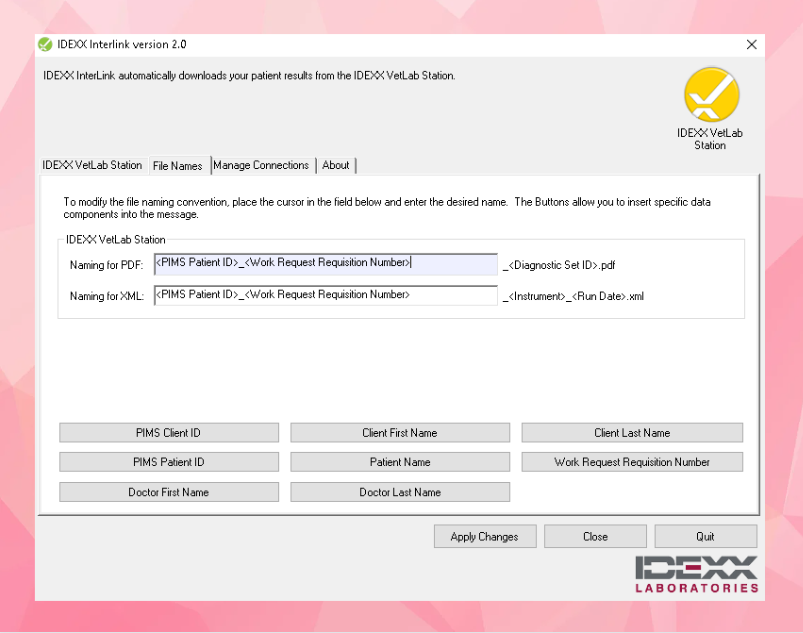Click the Naming for XML input field

(x=326, y=295)
